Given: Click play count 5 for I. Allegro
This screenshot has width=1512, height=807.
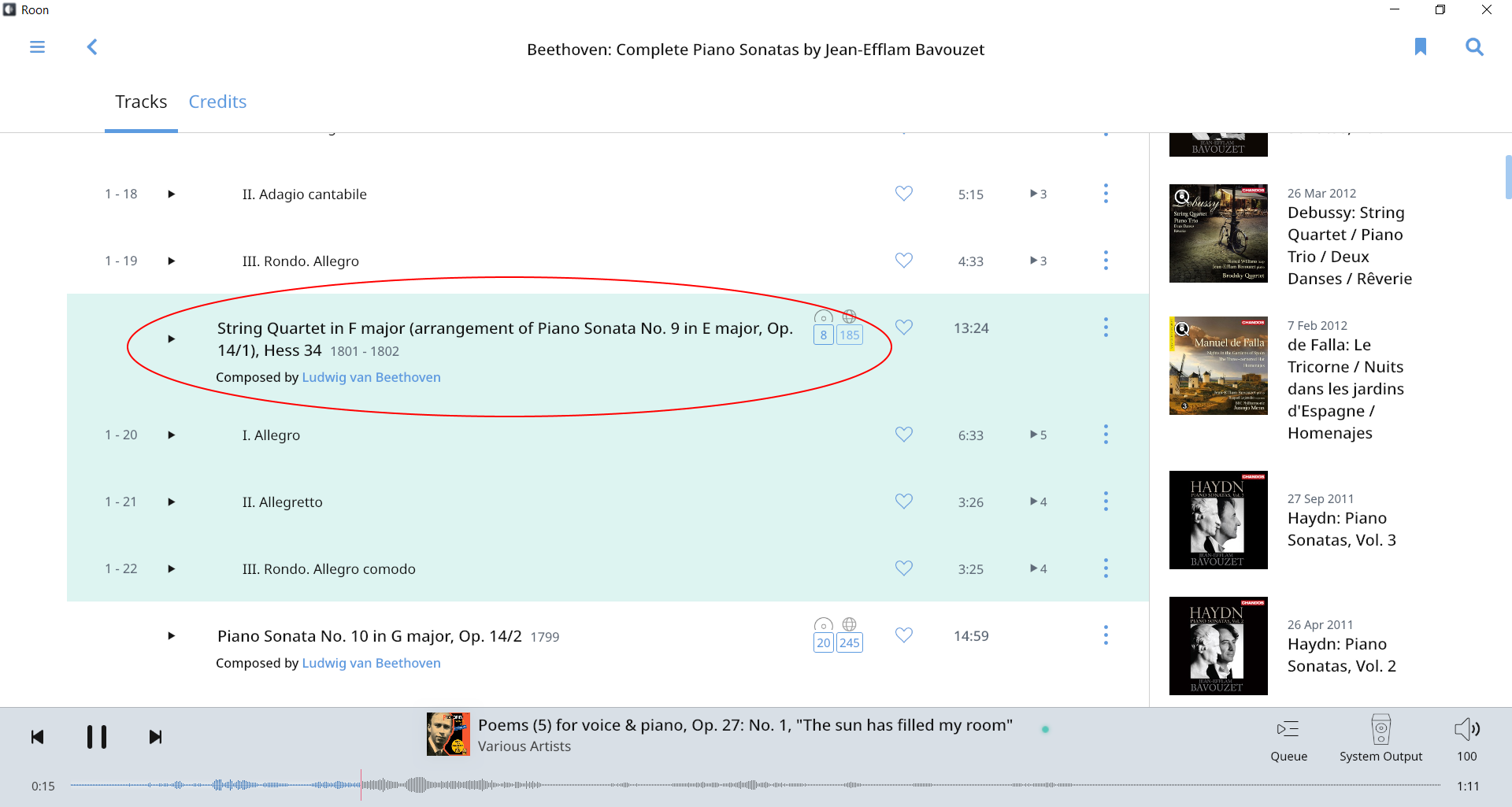Looking at the screenshot, I should 1038,435.
